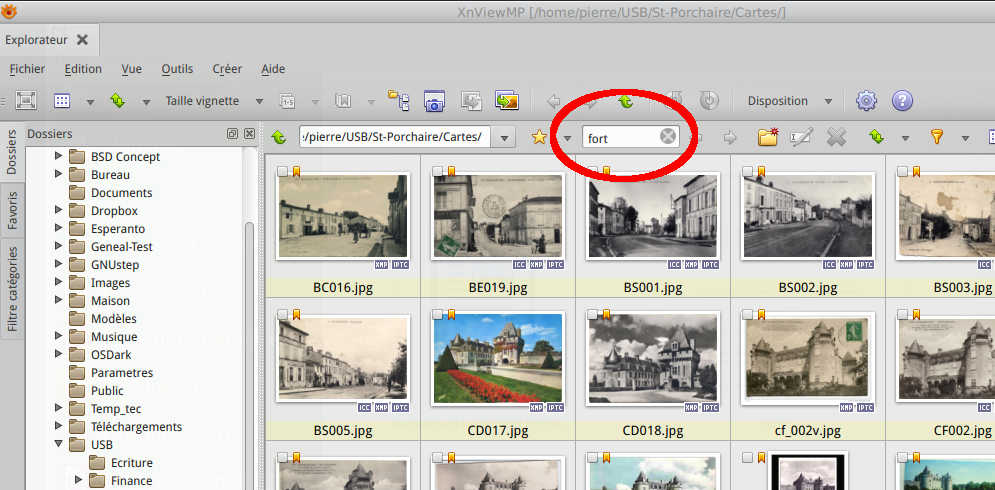Open the Fichier menu
The image size is (995, 490).
[x=27, y=69]
